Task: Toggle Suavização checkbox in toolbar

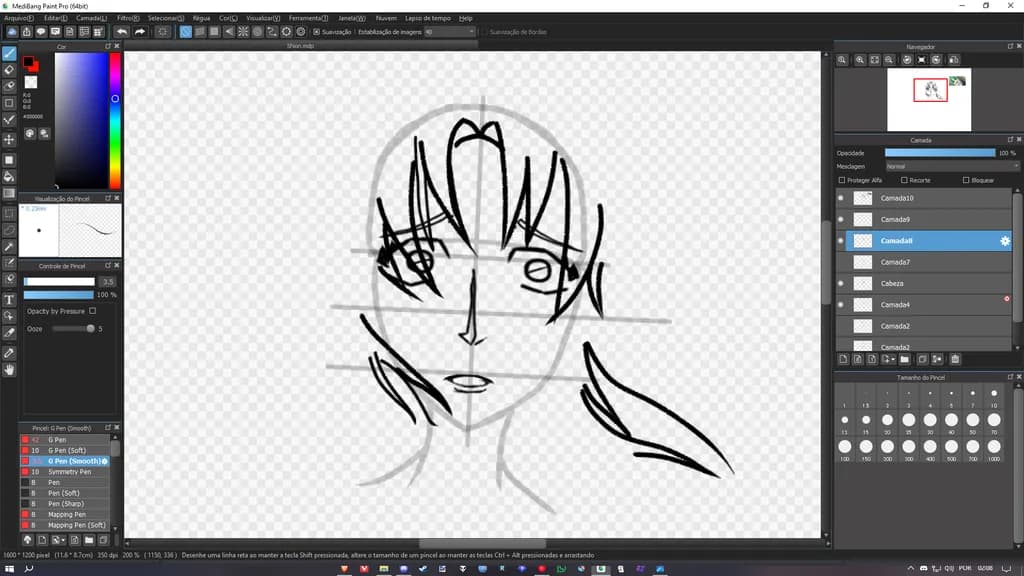Action: [x=317, y=31]
